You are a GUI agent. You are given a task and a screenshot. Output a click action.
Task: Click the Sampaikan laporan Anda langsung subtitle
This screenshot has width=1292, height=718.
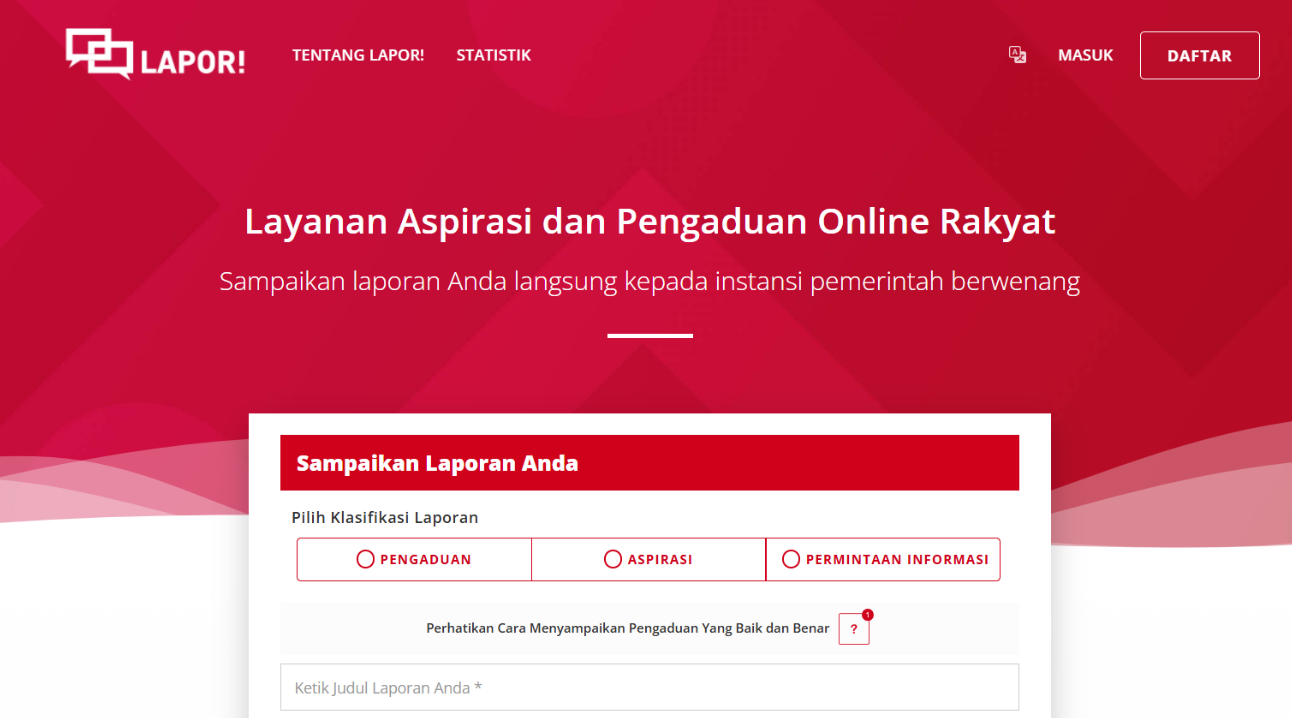click(649, 281)
